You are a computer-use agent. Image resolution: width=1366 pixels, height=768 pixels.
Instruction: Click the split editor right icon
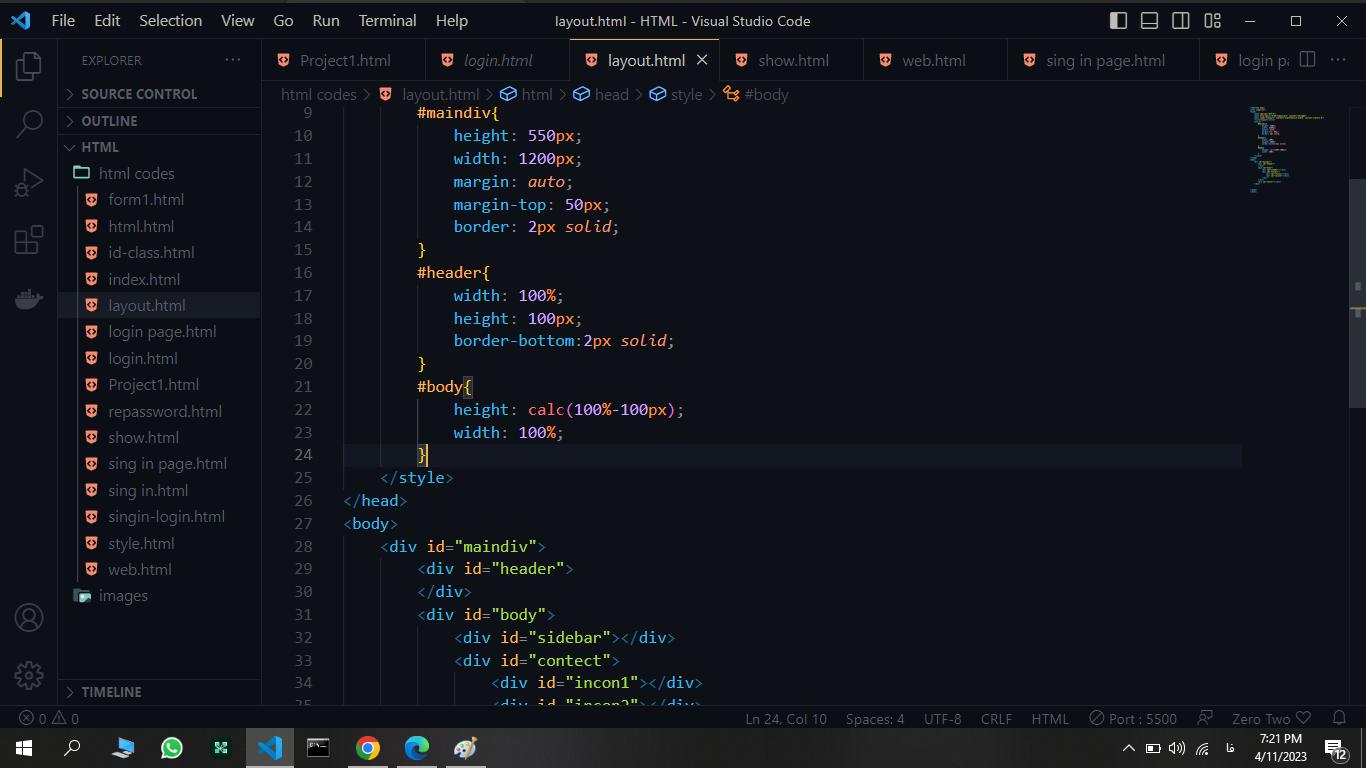(1307, 60)
